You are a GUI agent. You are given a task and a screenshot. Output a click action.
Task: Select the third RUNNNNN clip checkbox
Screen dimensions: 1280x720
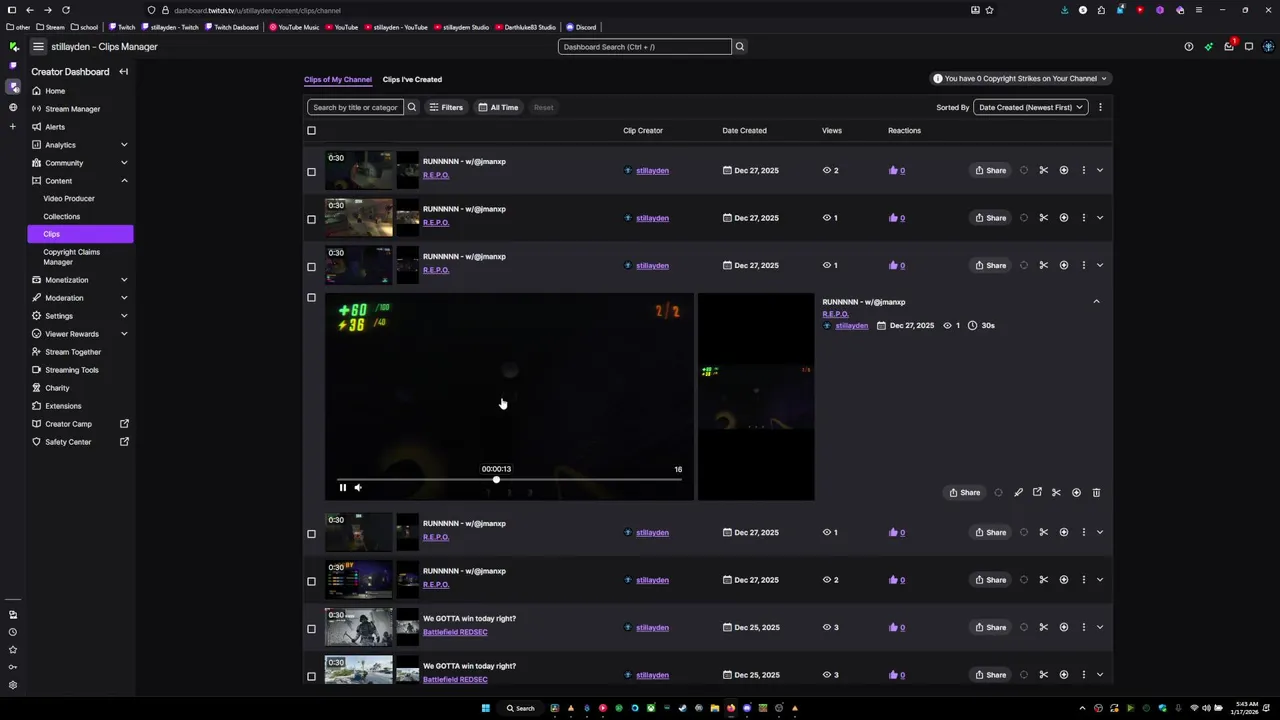point(311,267)
